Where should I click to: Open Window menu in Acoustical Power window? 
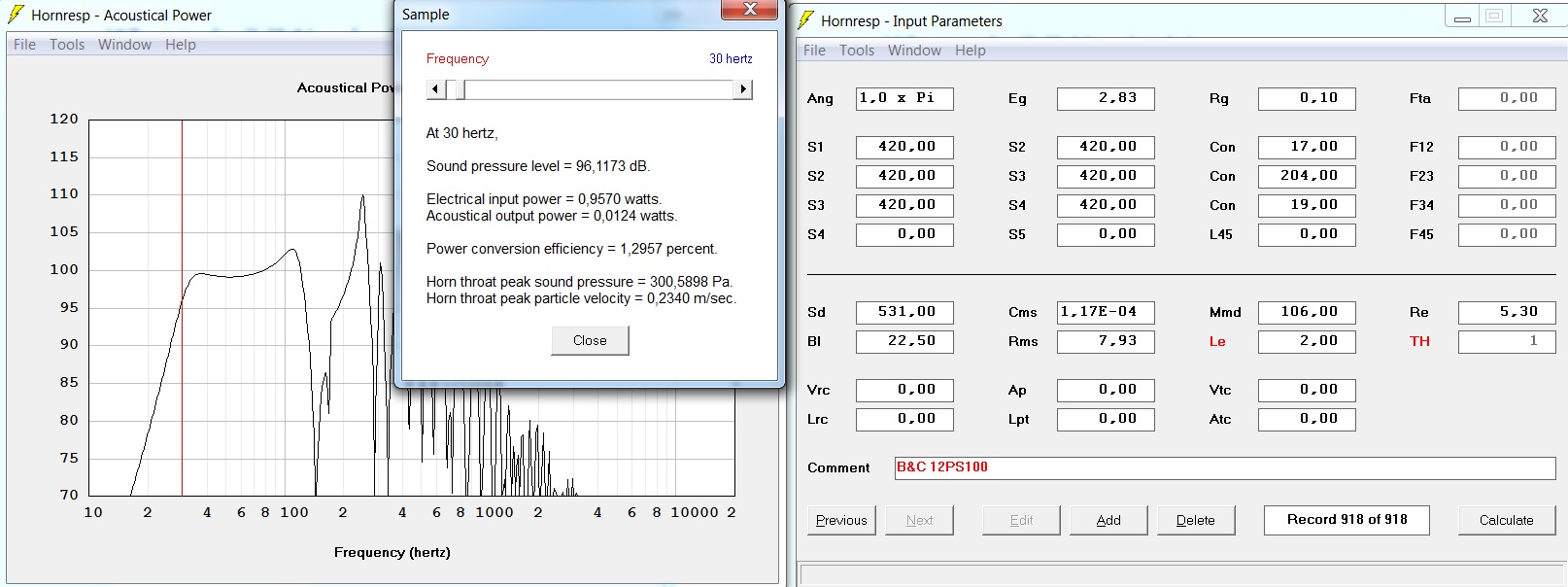pos(124,45)
